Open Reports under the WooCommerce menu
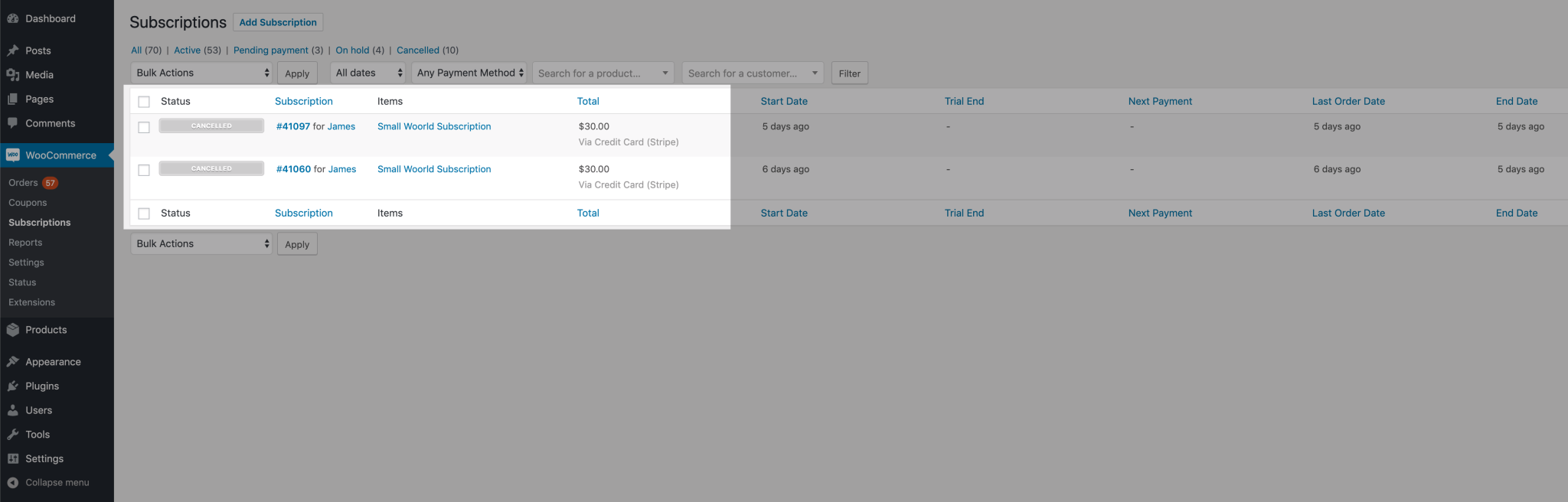The height and width of the screenshot is (502, 1568). click(x=25, y=242)
